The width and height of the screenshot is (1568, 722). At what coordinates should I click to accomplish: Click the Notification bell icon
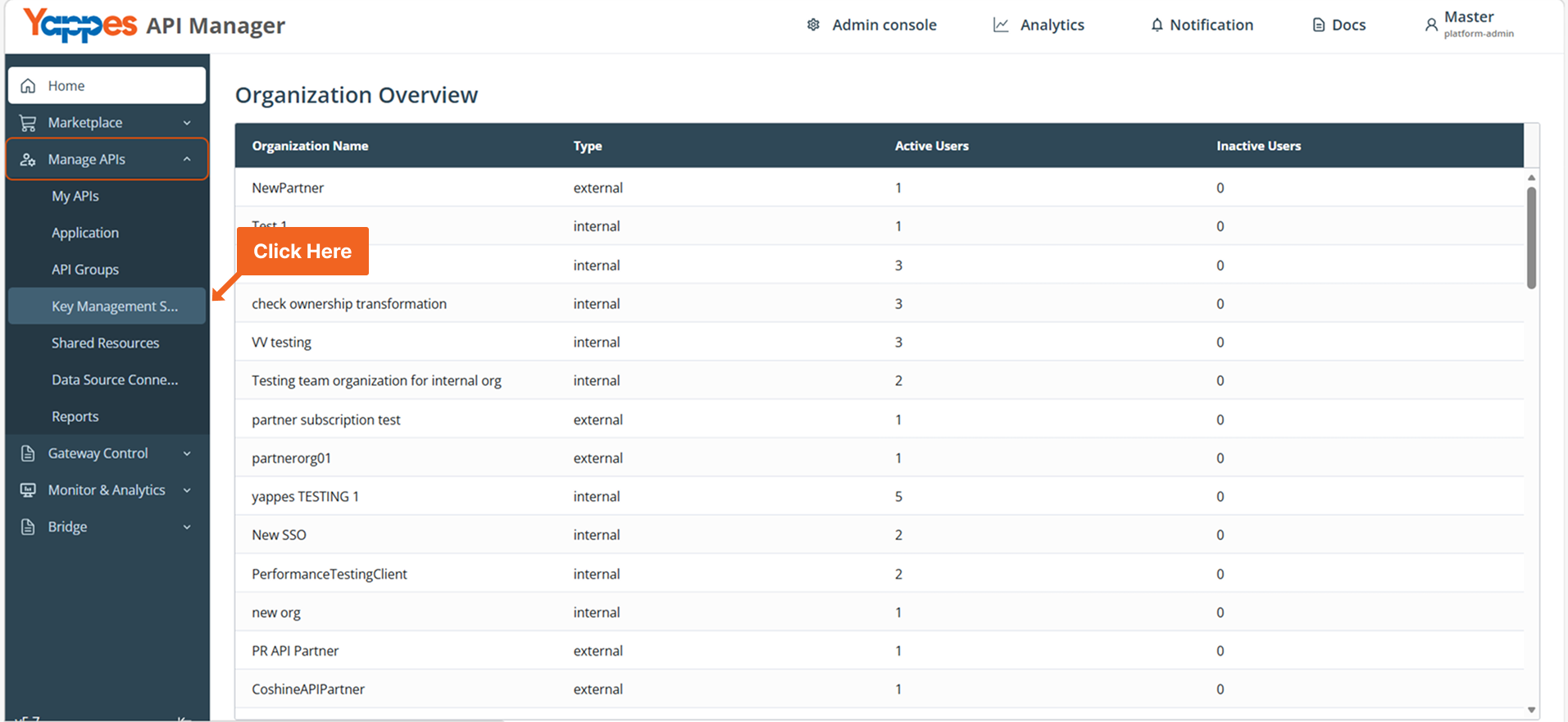1157,25
